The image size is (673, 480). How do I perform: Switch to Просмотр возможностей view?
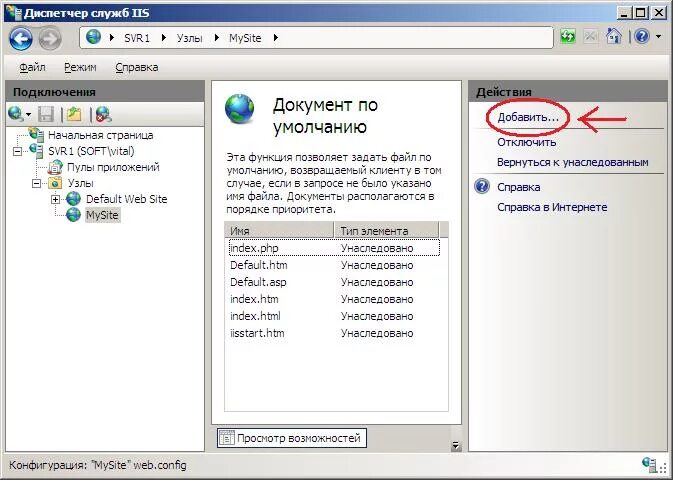point(292,438)
